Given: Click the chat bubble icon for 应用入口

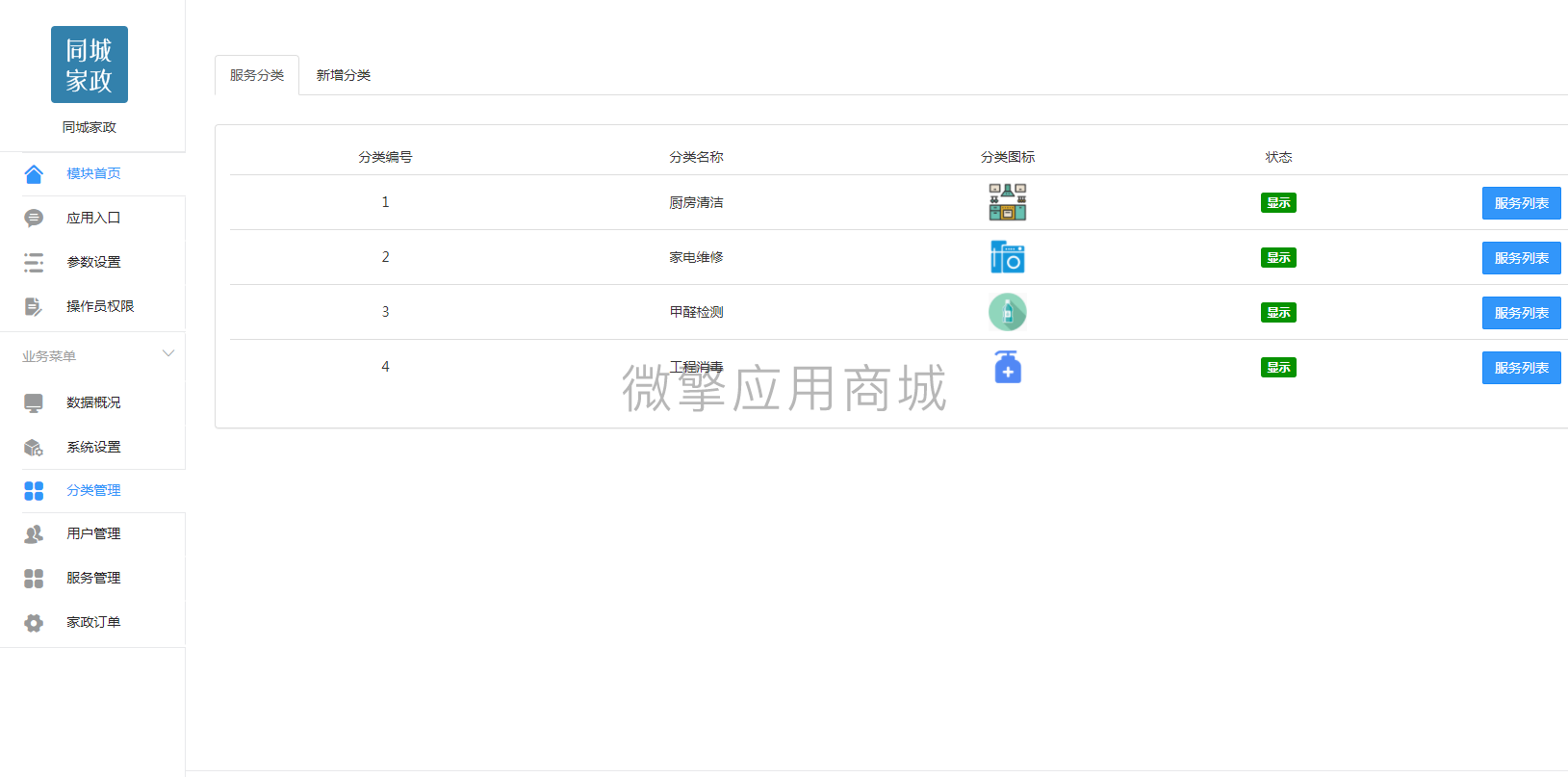Looking at the screenshot, I should pyautogui.click(x=34, y=218).
